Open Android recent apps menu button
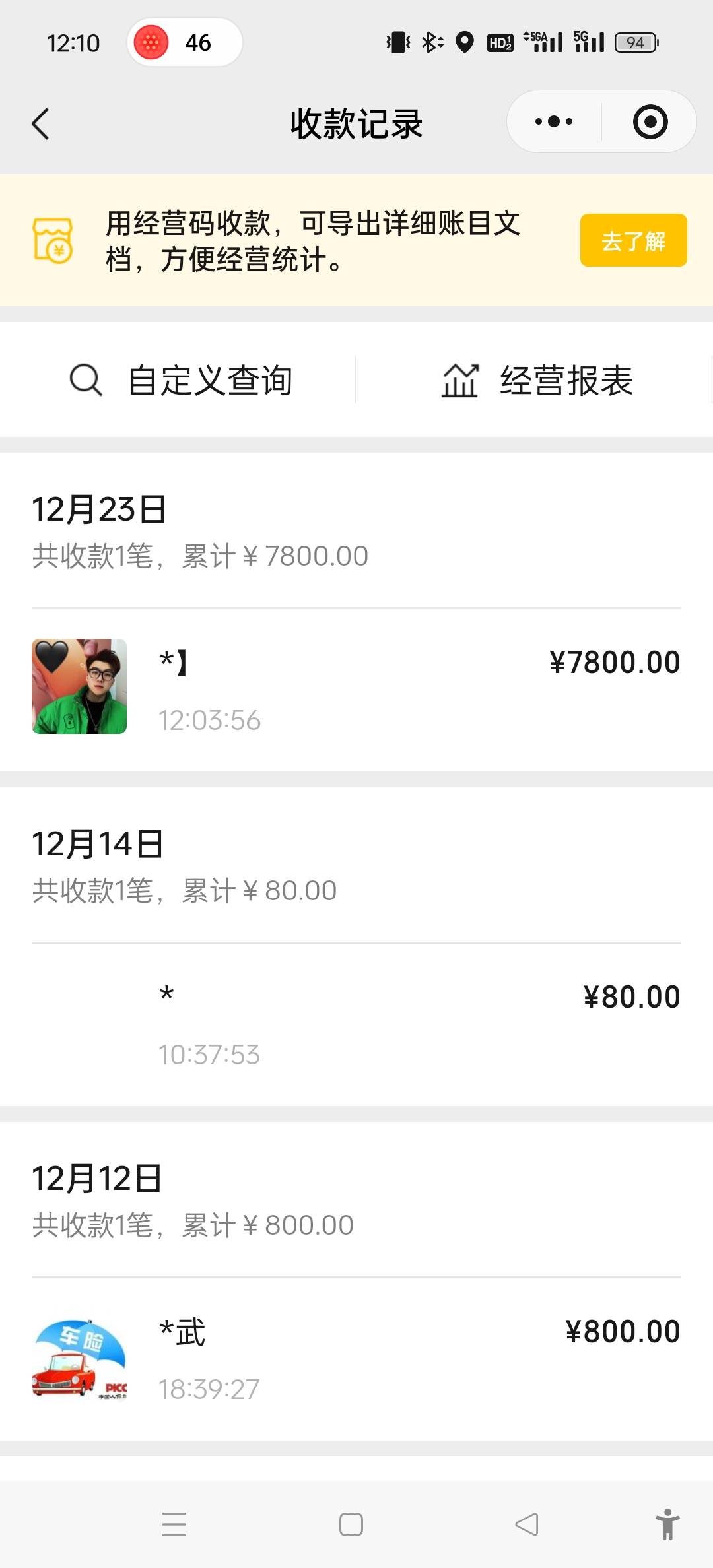The width and height of the screenshot is (713, 1568). tap(174, 1524)
